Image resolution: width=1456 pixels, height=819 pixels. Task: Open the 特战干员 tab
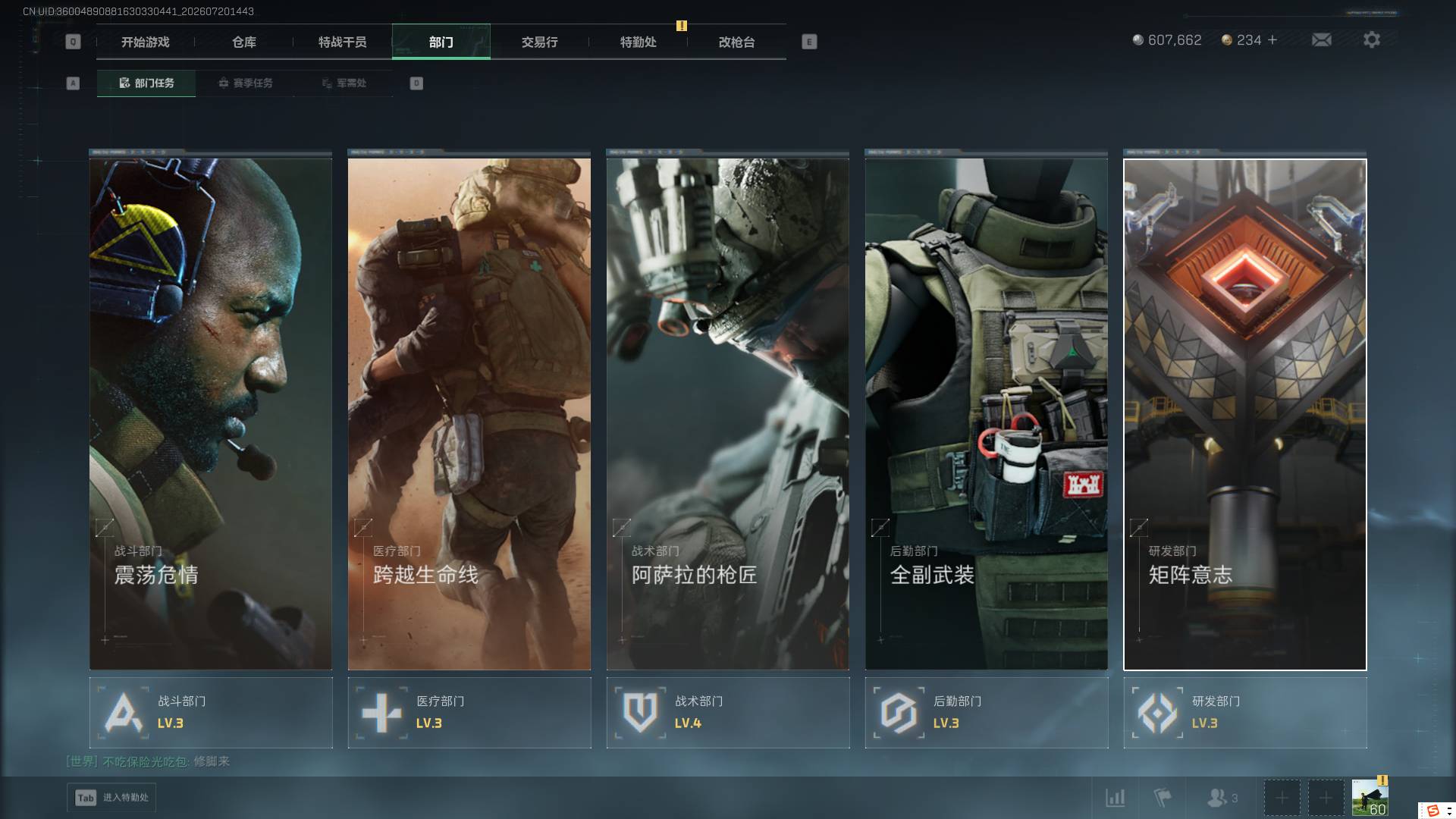342,42
